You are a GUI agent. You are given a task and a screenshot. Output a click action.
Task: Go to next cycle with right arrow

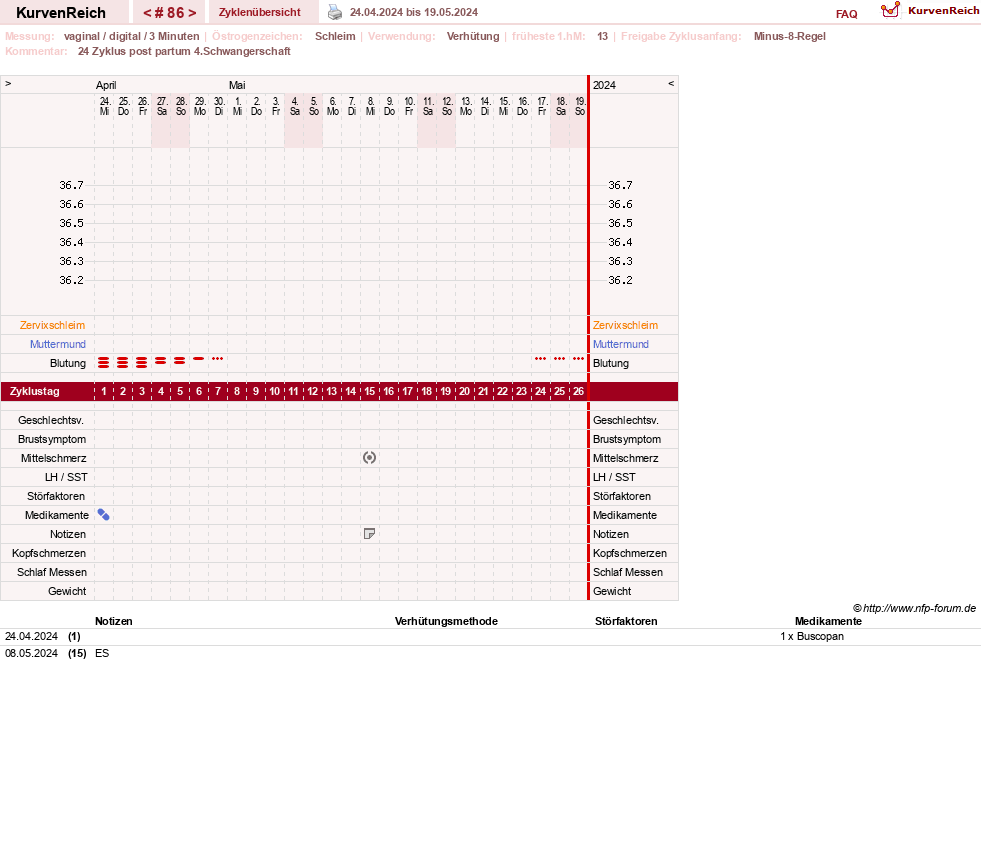pyautogui.click(x=192, y=13)
